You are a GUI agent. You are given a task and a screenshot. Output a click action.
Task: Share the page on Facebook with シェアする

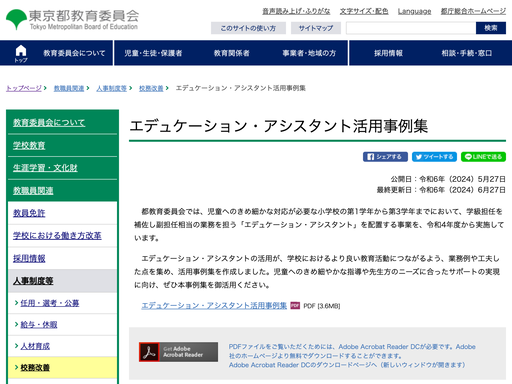tap(385, 157)
